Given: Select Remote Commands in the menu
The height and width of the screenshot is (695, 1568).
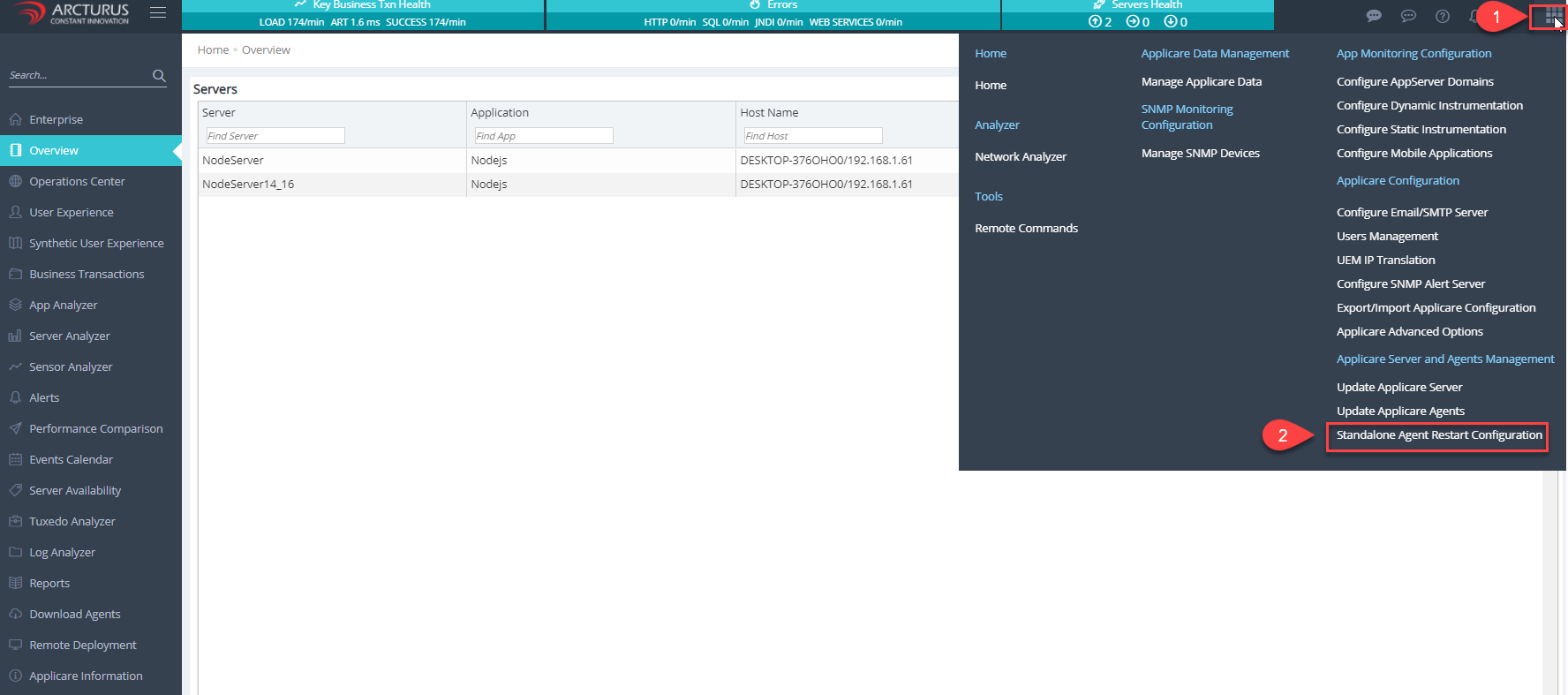Looking at the screenshot, I should click(x=1026, y=228).
